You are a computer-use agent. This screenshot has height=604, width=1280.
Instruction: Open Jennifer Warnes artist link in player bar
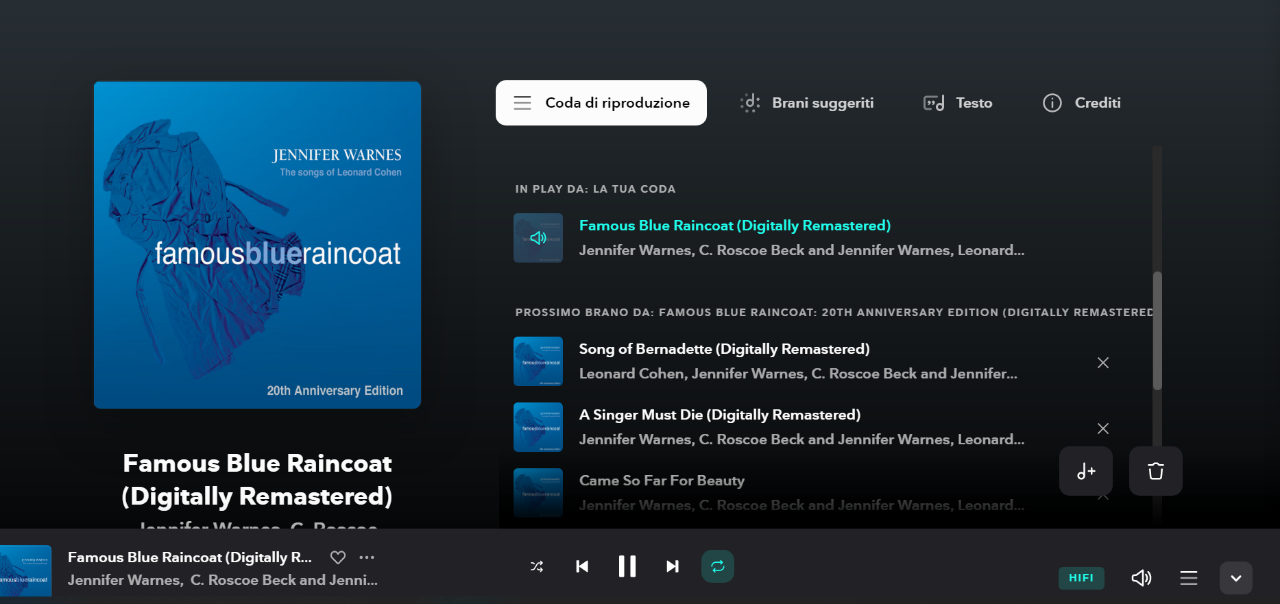124,580
